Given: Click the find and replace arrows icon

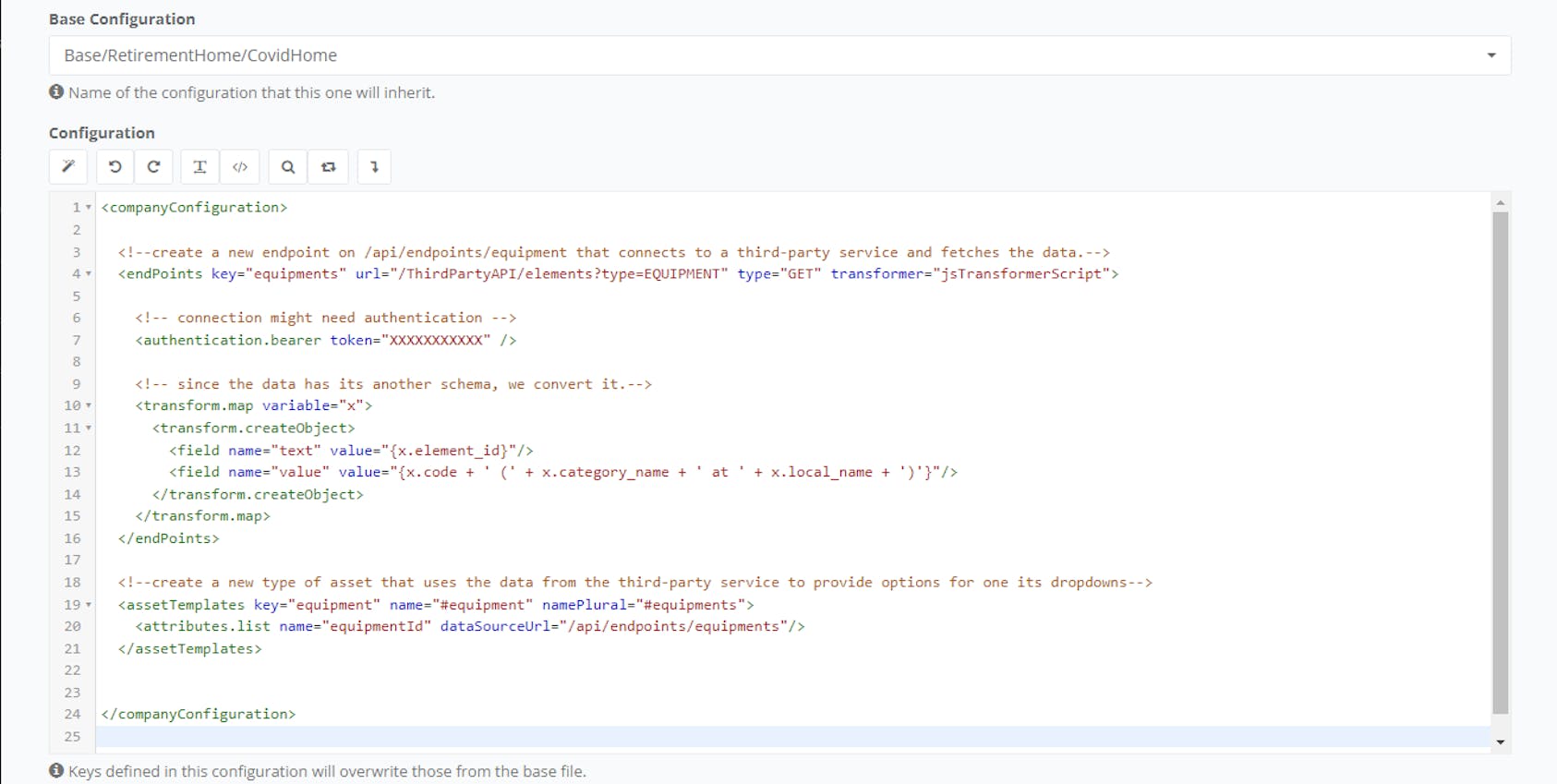Looking at the screenshot, I should pos(328,167).
